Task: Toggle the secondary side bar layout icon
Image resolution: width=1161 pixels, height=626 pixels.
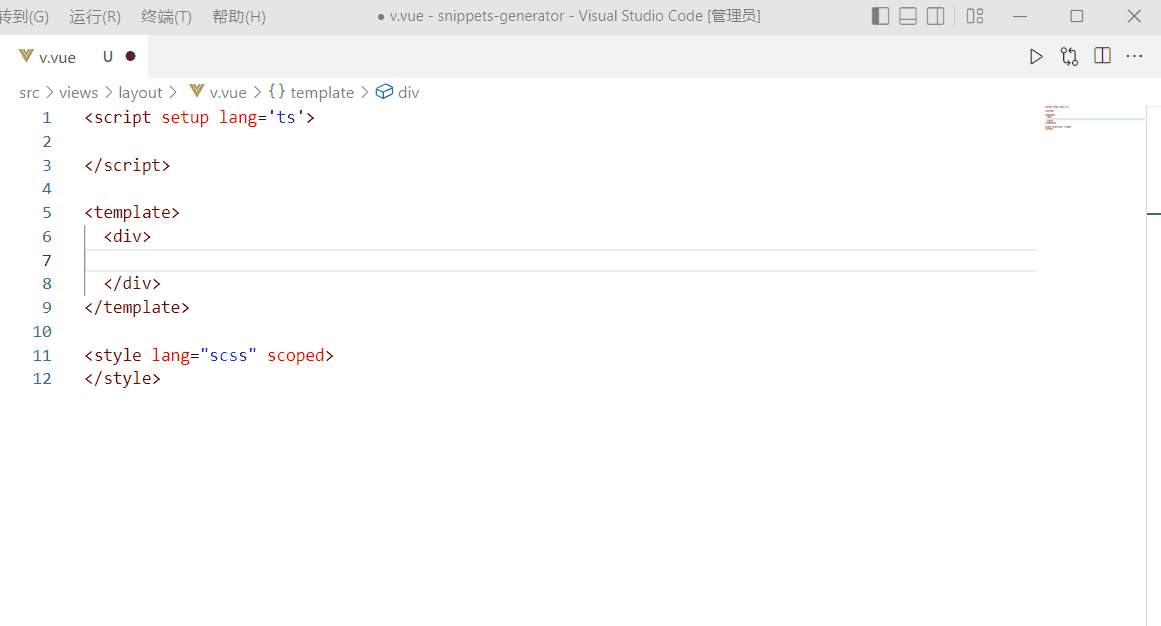Action: (936, 16)
